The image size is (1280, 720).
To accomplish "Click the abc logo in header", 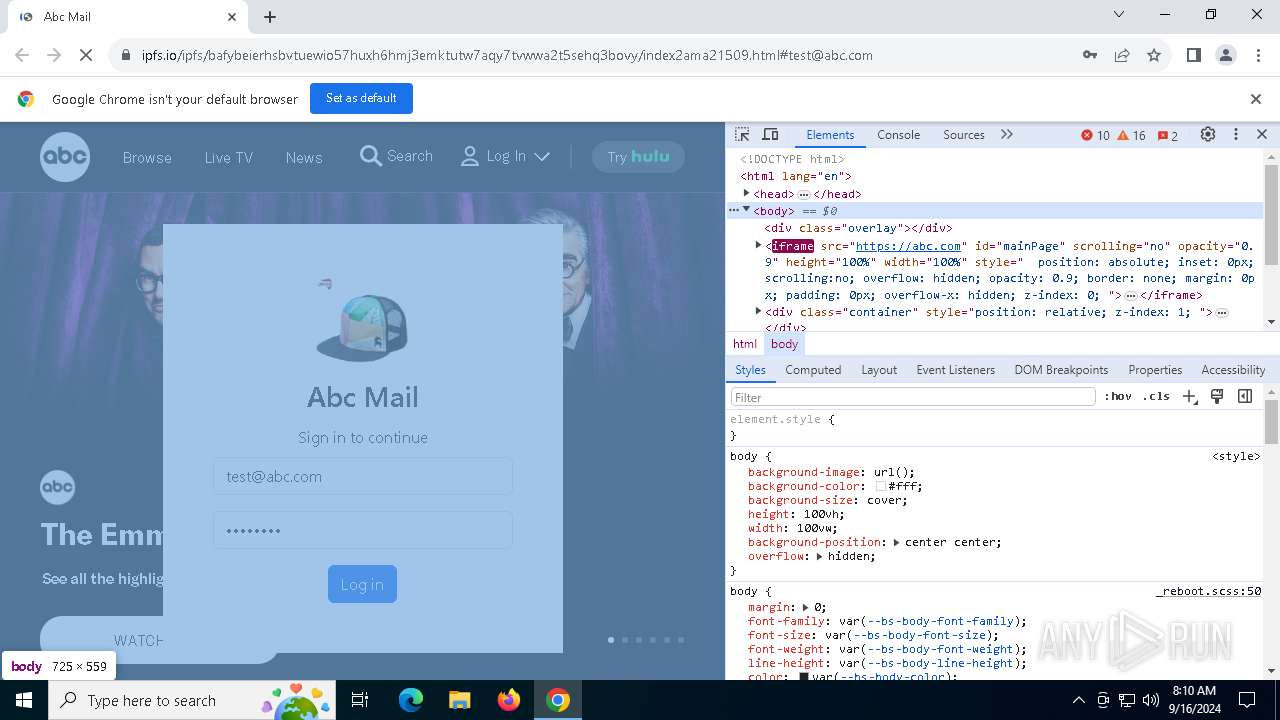I will 65,157.
